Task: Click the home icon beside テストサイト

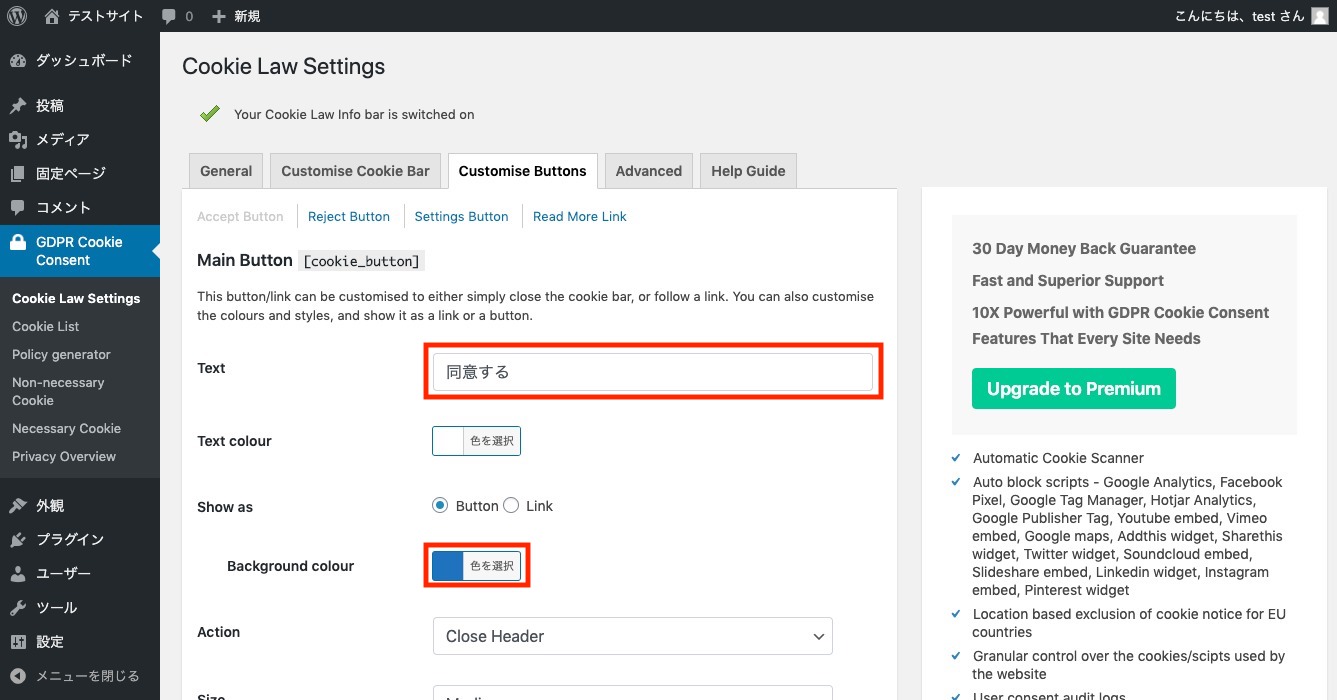Action: 52,16
